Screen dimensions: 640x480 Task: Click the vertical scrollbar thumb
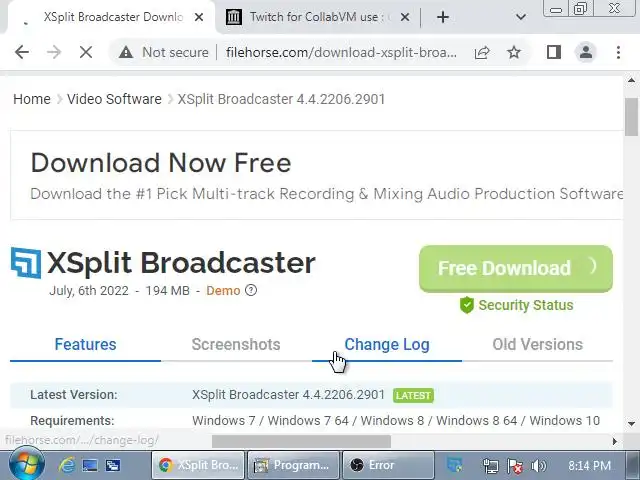point(631,117)
